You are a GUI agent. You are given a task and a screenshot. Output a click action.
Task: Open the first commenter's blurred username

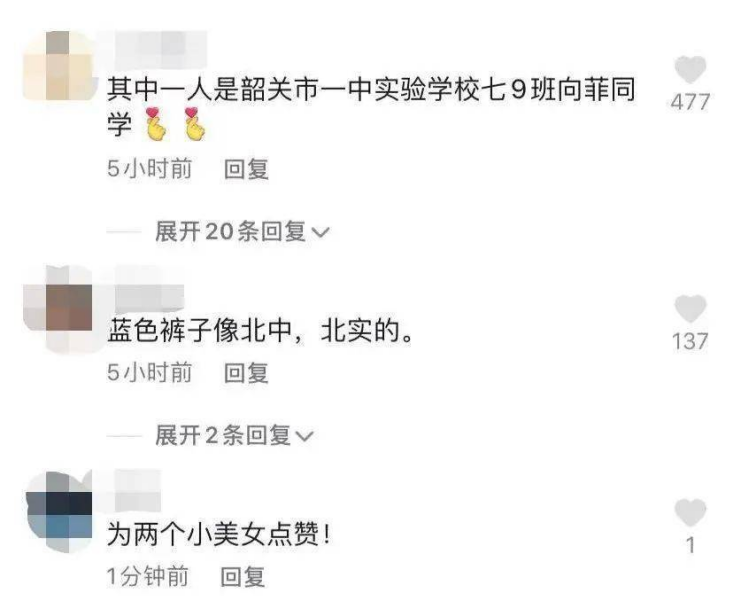tap(161, 48)
